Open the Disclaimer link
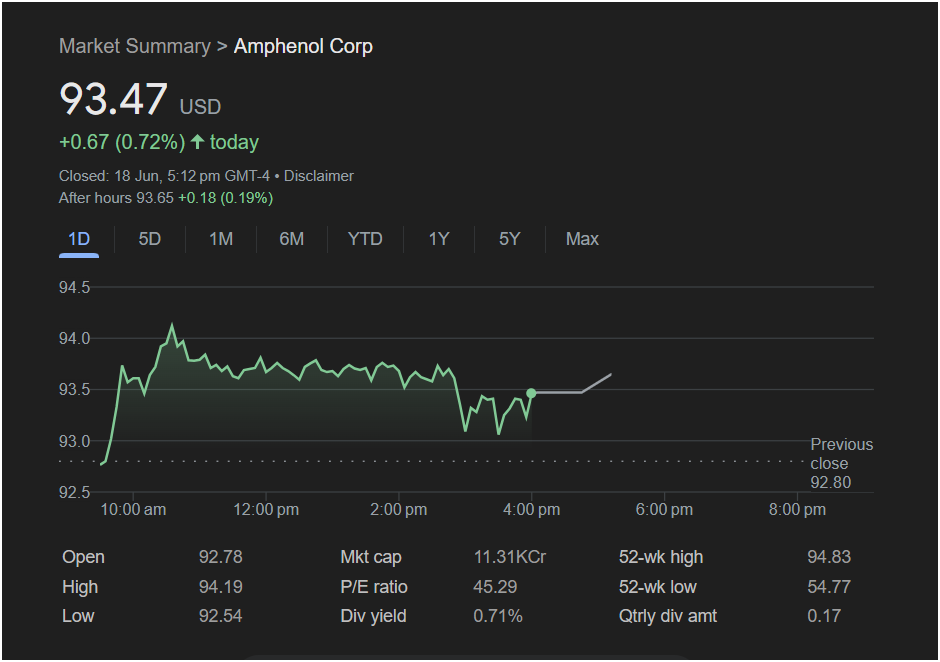This screenshot has height=662, width=940. coord(318,176)
